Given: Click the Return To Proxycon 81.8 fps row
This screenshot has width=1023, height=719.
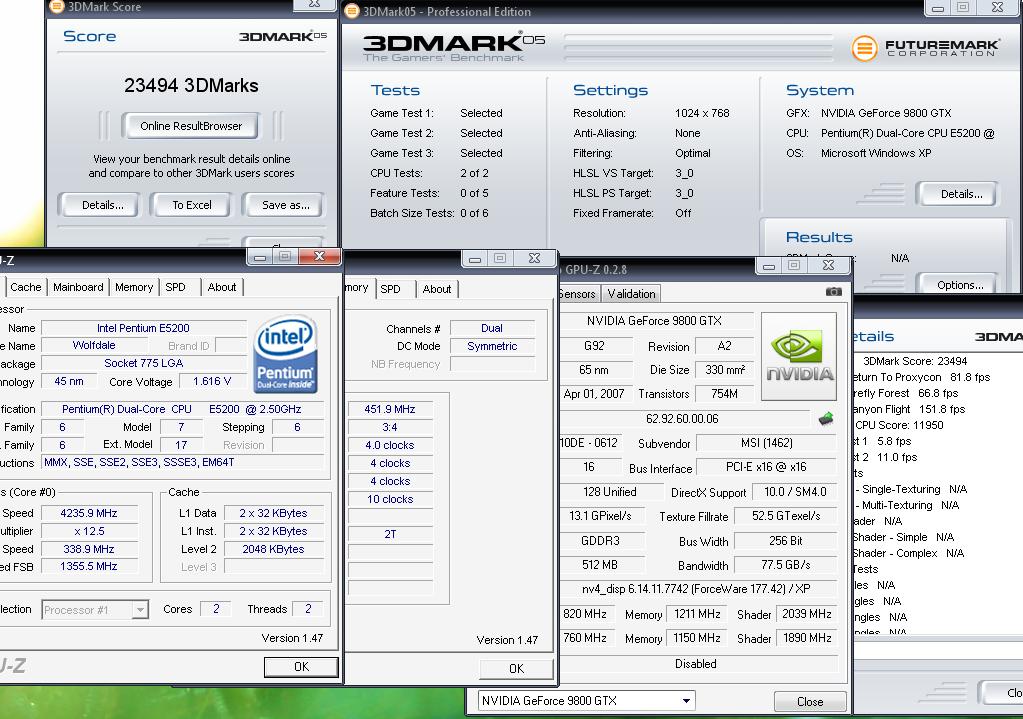Looking at the screenshot, I should pos(922,377).
